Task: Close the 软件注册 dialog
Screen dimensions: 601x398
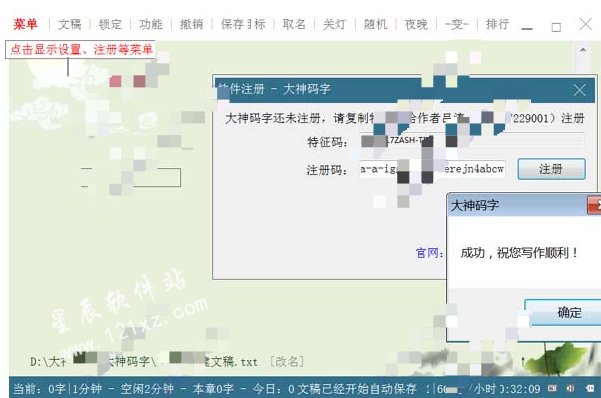Action: [580, 90]
